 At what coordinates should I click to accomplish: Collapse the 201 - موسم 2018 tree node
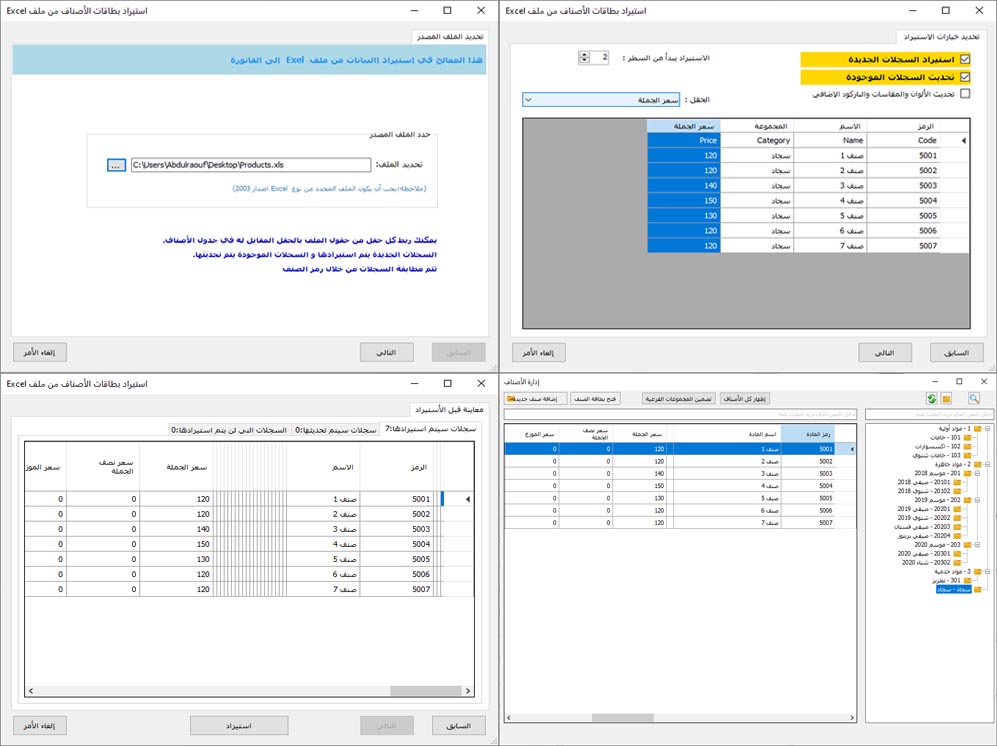977,473
